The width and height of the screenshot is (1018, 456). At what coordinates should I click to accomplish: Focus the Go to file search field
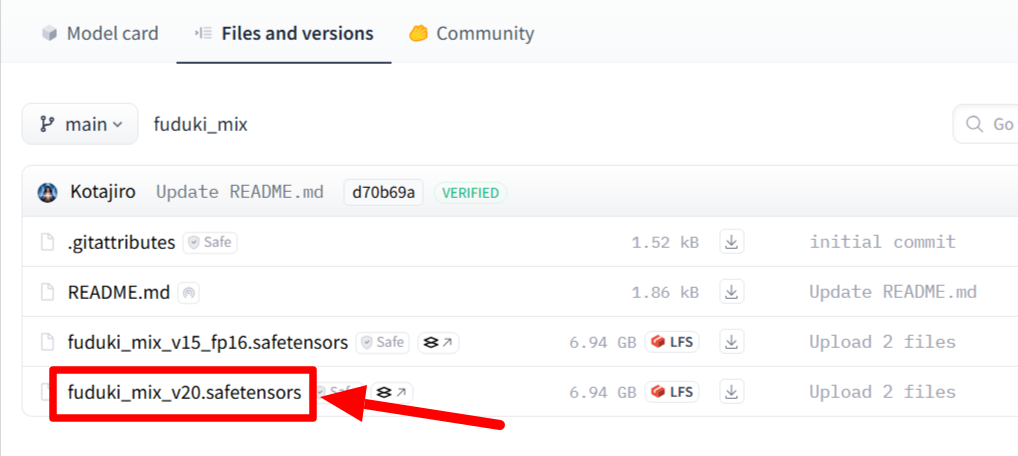click(x=986, y=124)
